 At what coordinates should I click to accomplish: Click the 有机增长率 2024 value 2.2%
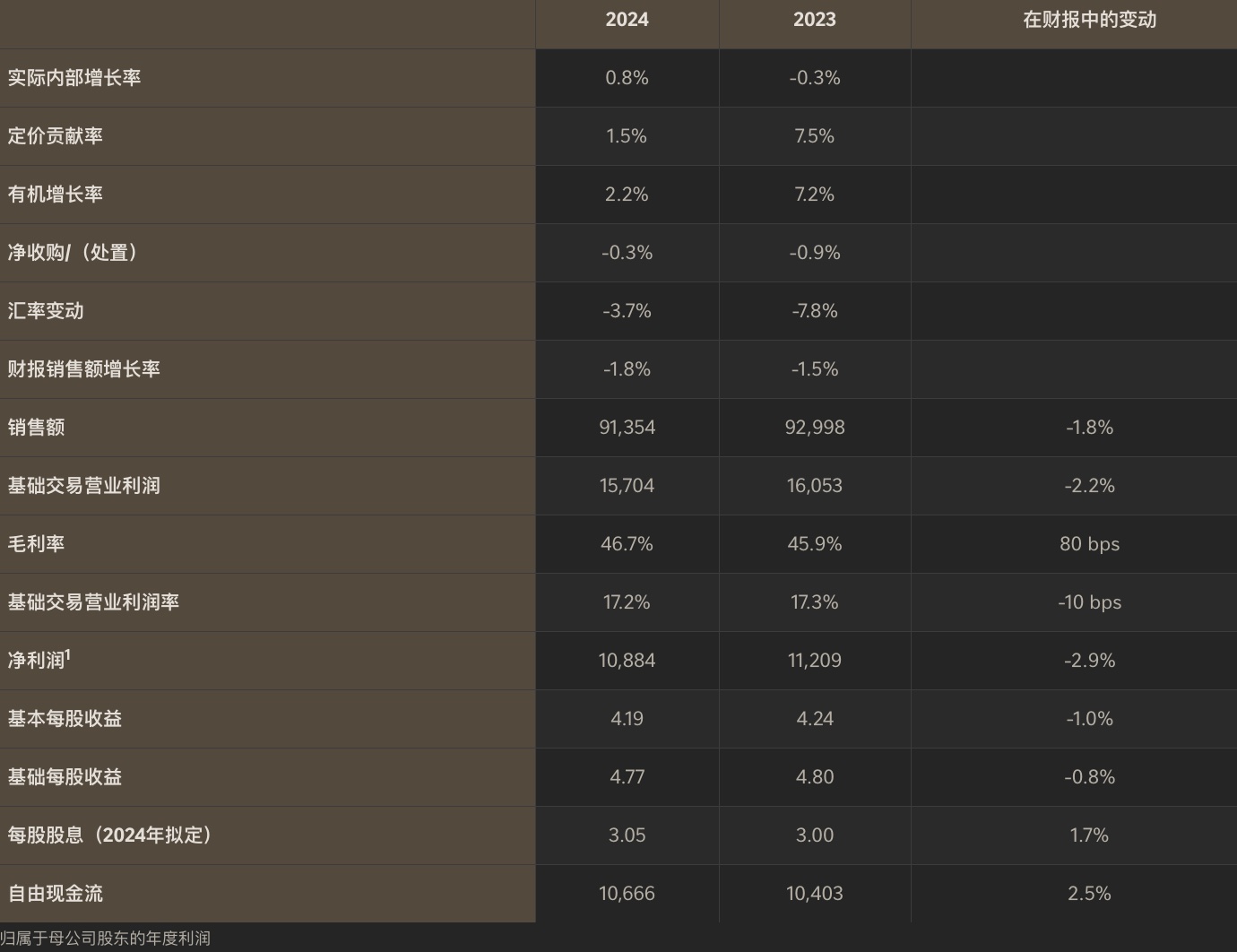(627, 195)
